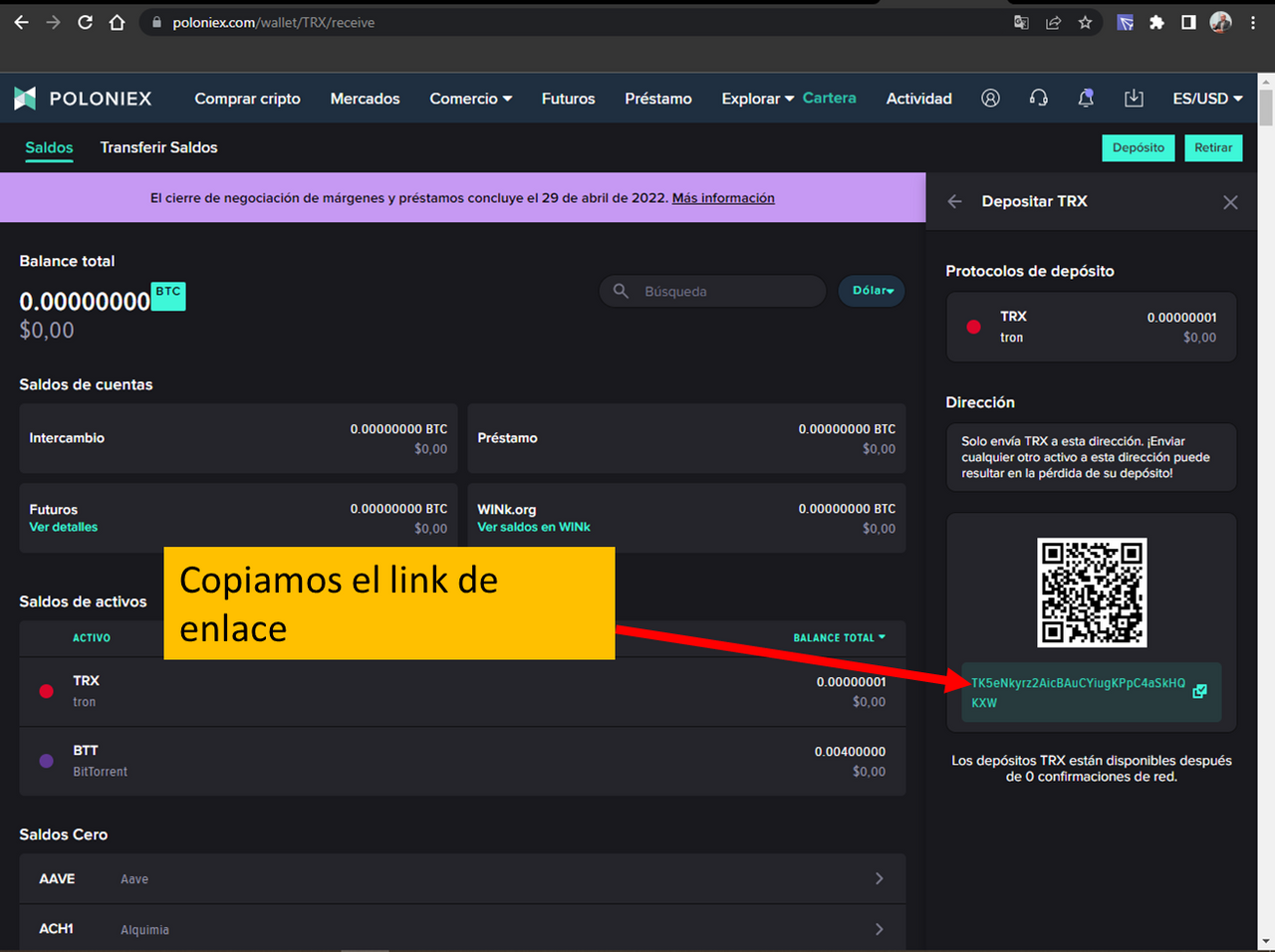Viewport: 1275px width, 952px height.
Task: Click the Intercambio account balance card
Action: [x=238, y=438]
